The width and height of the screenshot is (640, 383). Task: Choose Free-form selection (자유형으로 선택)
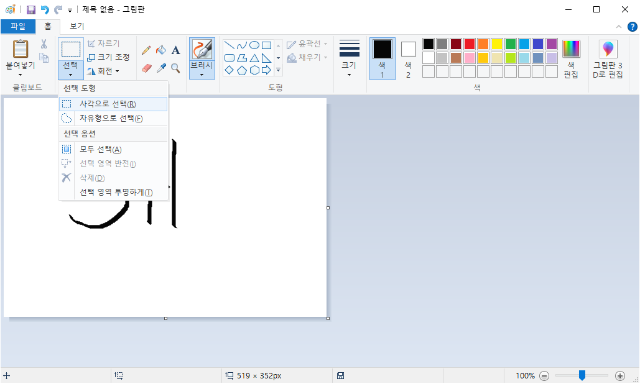point(113,118)
